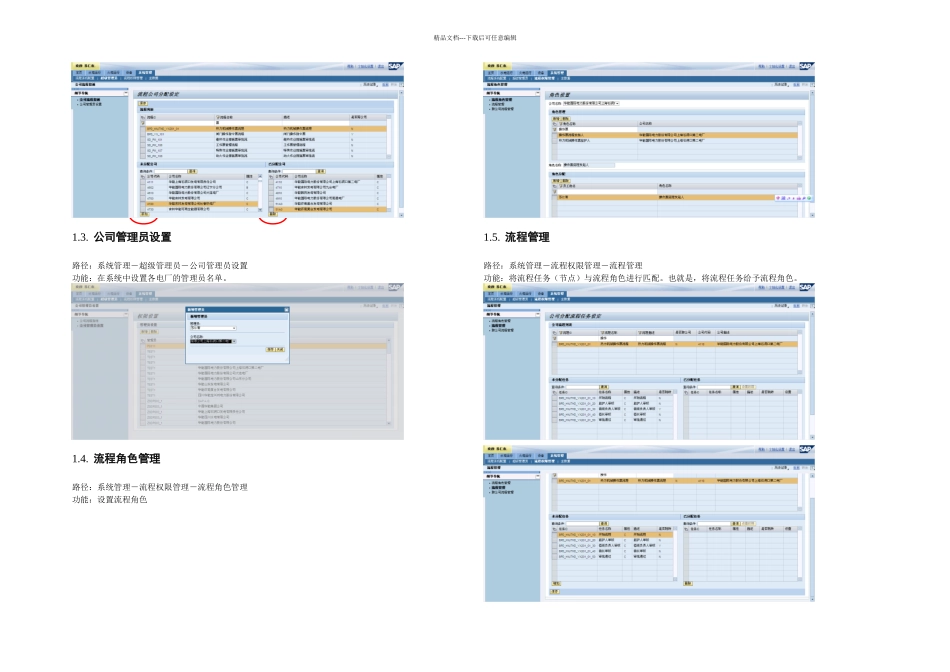
Task: Select active 系统管理 tab in 角色设置 screenshot
Action: 557,73
